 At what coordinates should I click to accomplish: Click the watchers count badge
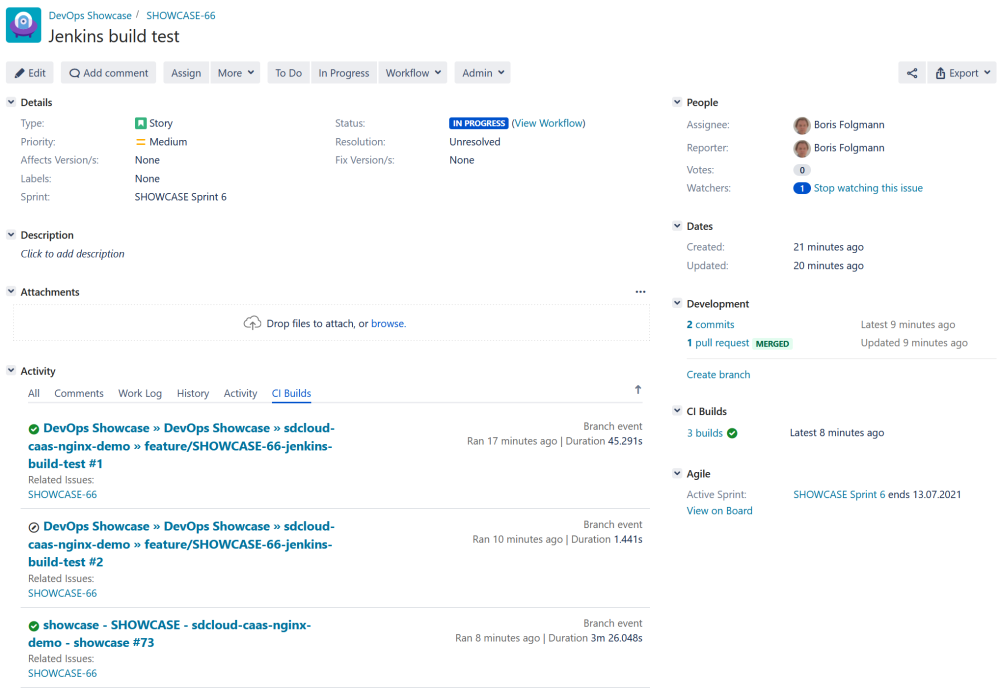[x=802, y=188]
